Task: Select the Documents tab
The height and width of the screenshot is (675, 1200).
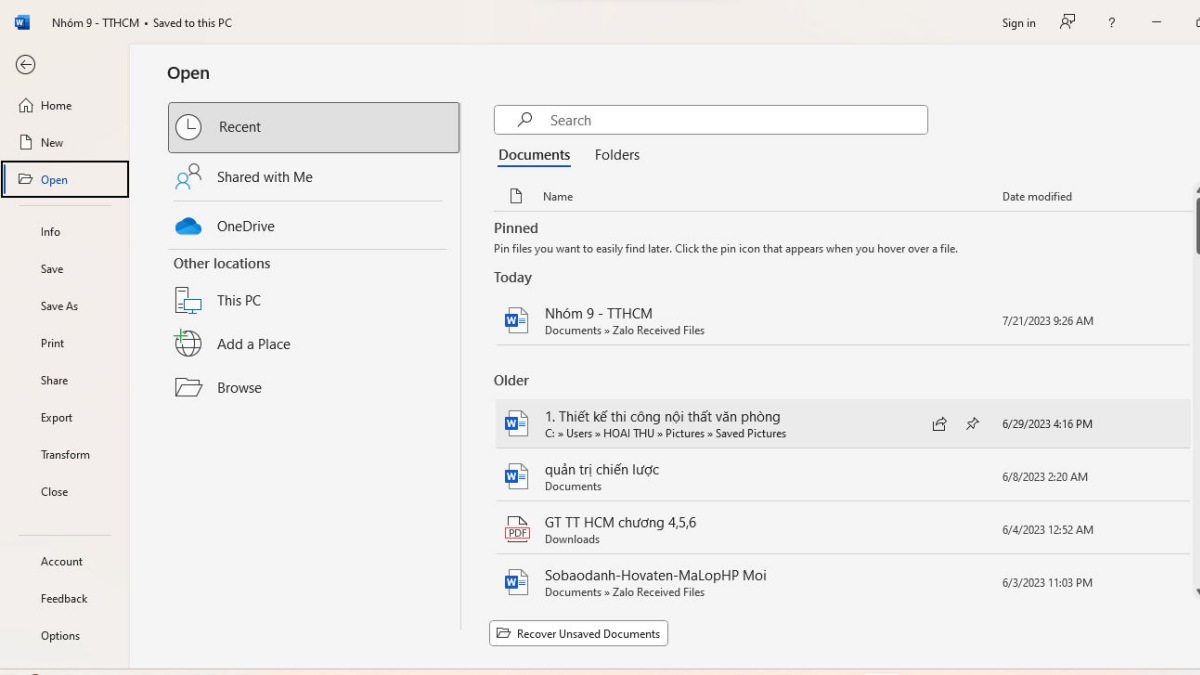Action: point(534,155)
